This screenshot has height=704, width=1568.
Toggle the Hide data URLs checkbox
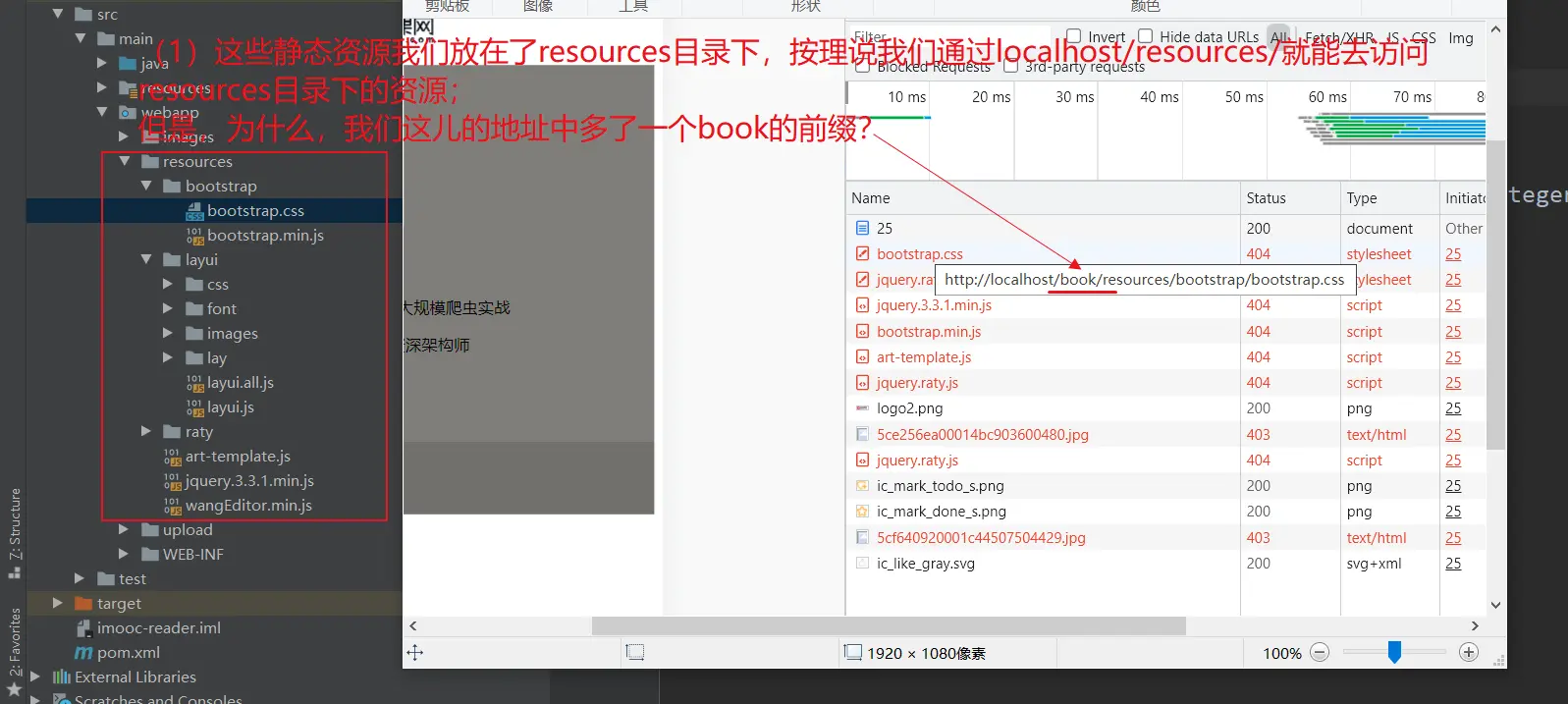click(x=1145, y=36)
